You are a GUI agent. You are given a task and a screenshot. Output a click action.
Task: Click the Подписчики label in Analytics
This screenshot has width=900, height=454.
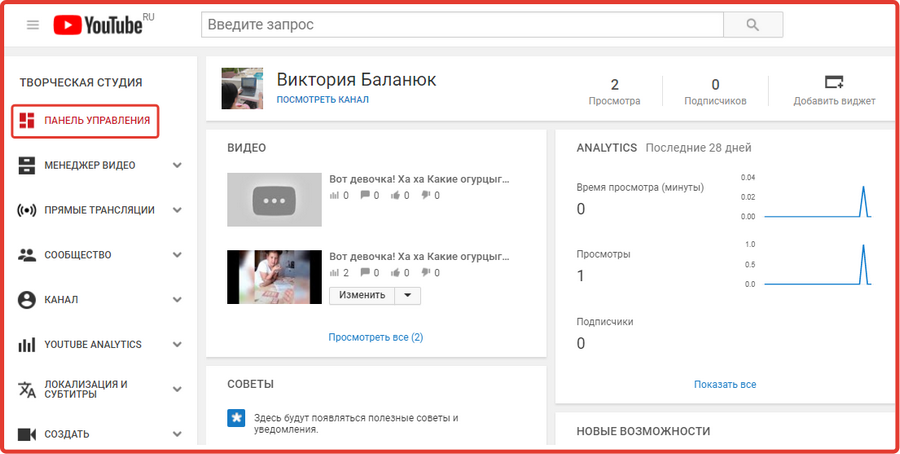[605, 322]
